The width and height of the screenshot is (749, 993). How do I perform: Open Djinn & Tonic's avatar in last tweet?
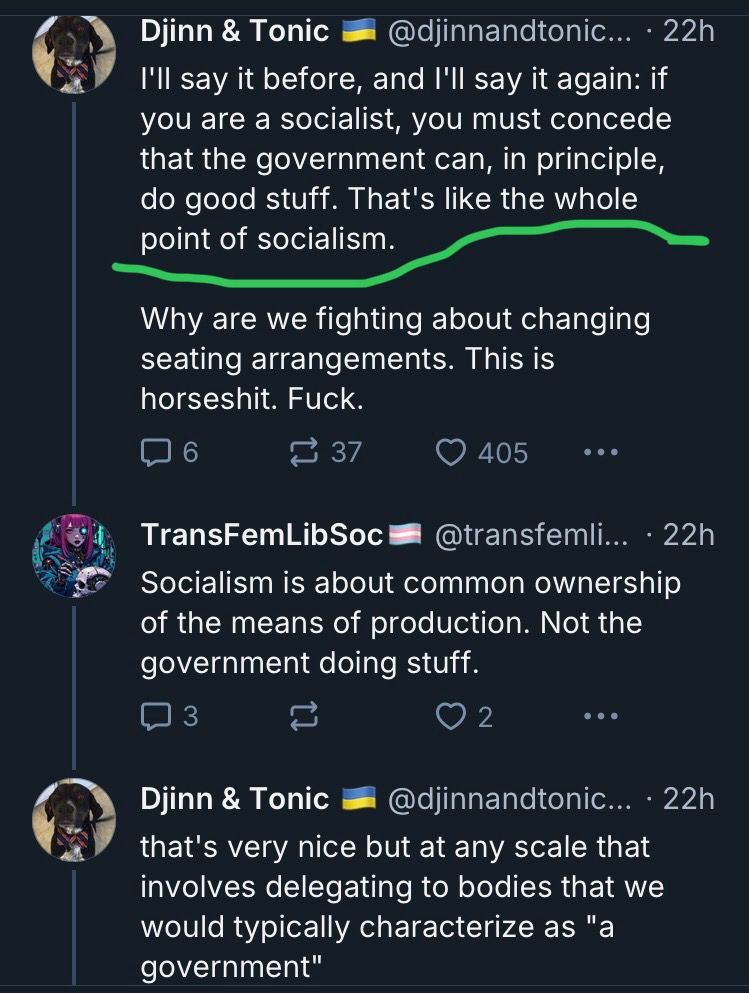pyautogui.click(x=74, y=819)
